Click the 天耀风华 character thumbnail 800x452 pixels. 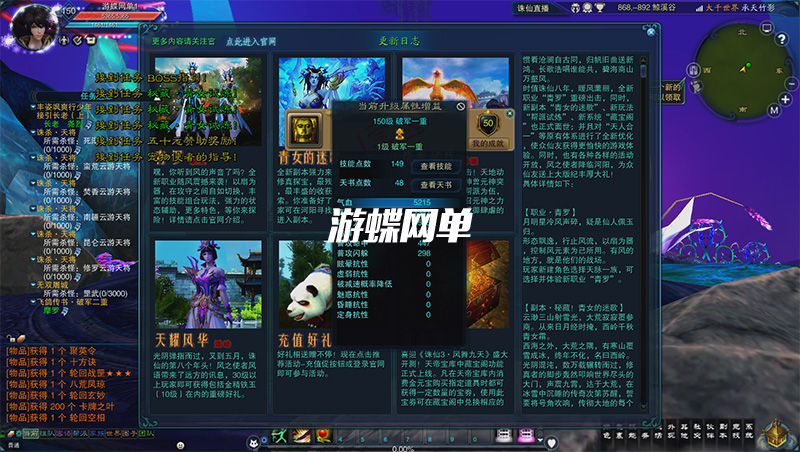208,284
